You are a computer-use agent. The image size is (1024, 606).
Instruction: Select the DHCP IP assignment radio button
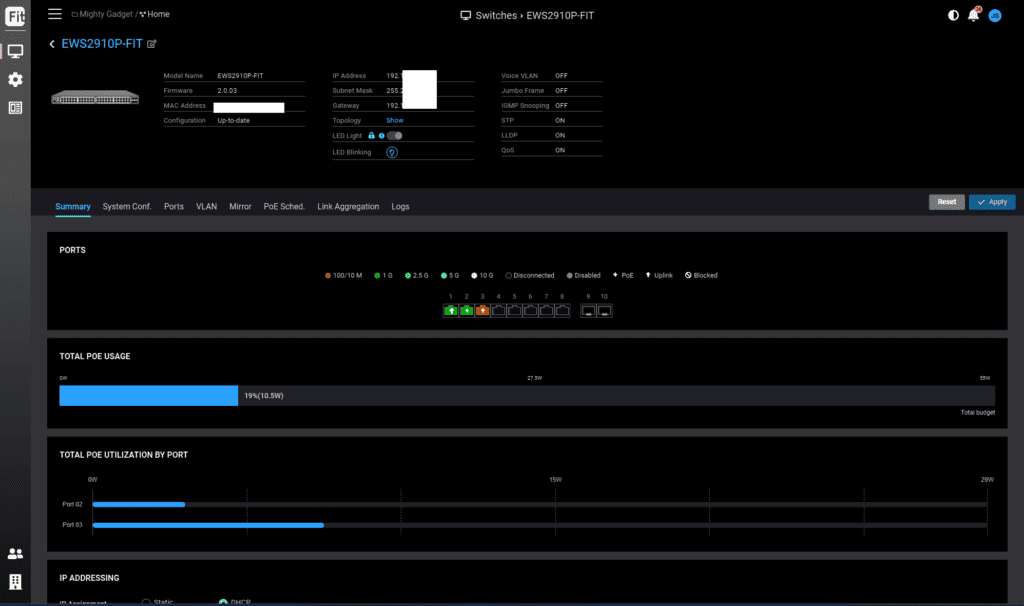pyautogui.click(x=223, y=602)
